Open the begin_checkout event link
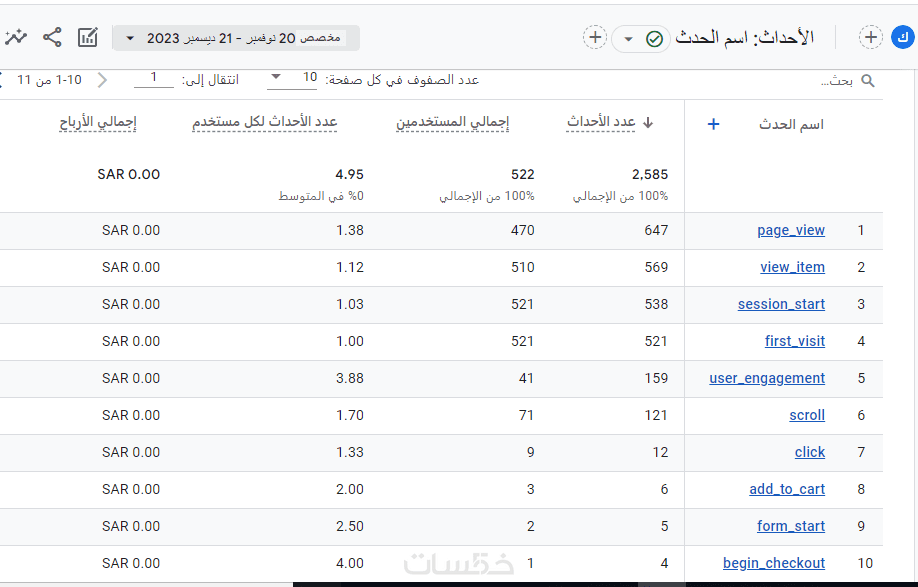The width and height of the screenshot is (918, 587). (773, 563)
